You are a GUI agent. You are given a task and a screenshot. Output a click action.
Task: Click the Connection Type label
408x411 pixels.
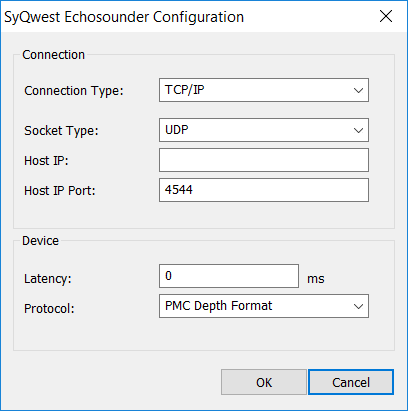click(x=74, y=91)
